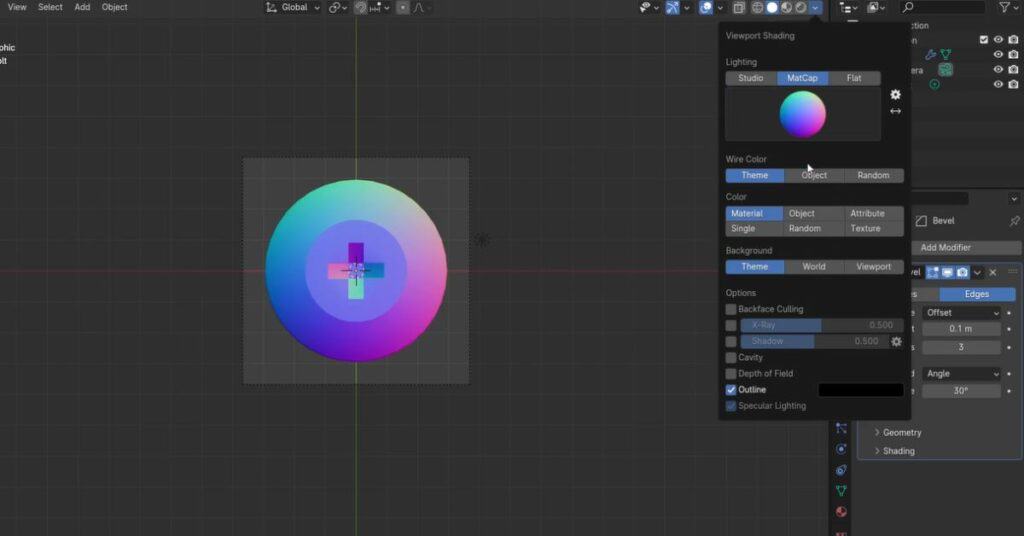This screenshot has height=536, width=1024.
Task: Switch to rendered viewport shading icon
Action: point(801,8)
